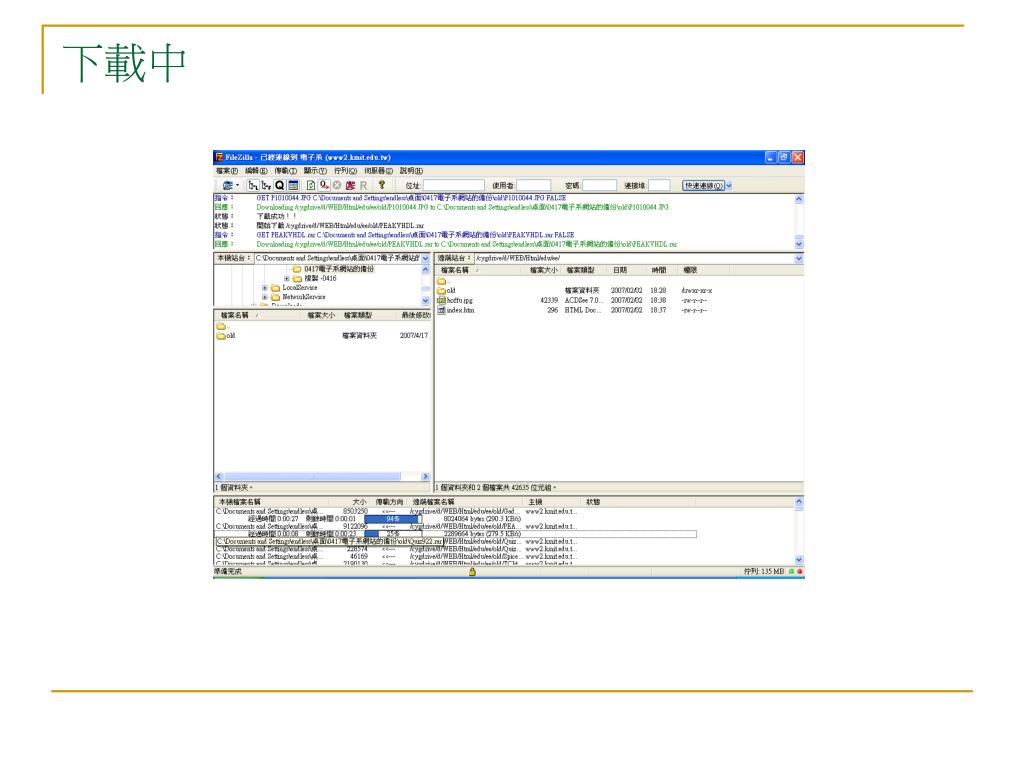
Task: Click the 25% transfer progress bar
Action: pyautogui.click(x=392, y=534)
